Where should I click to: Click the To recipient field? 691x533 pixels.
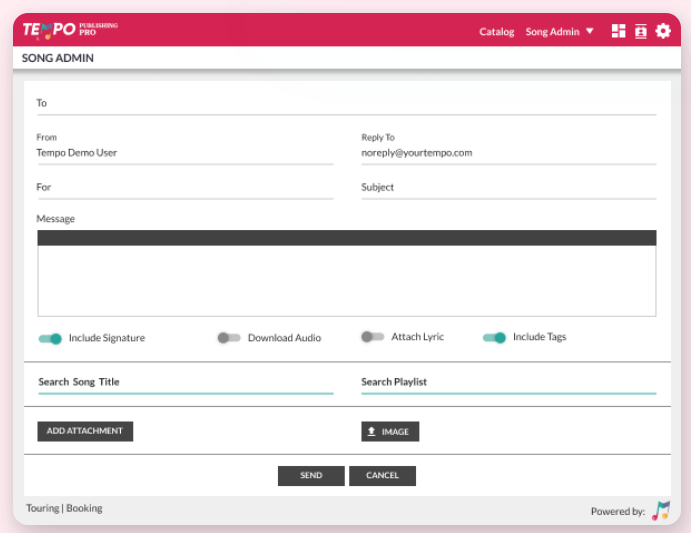pos(347,104)
